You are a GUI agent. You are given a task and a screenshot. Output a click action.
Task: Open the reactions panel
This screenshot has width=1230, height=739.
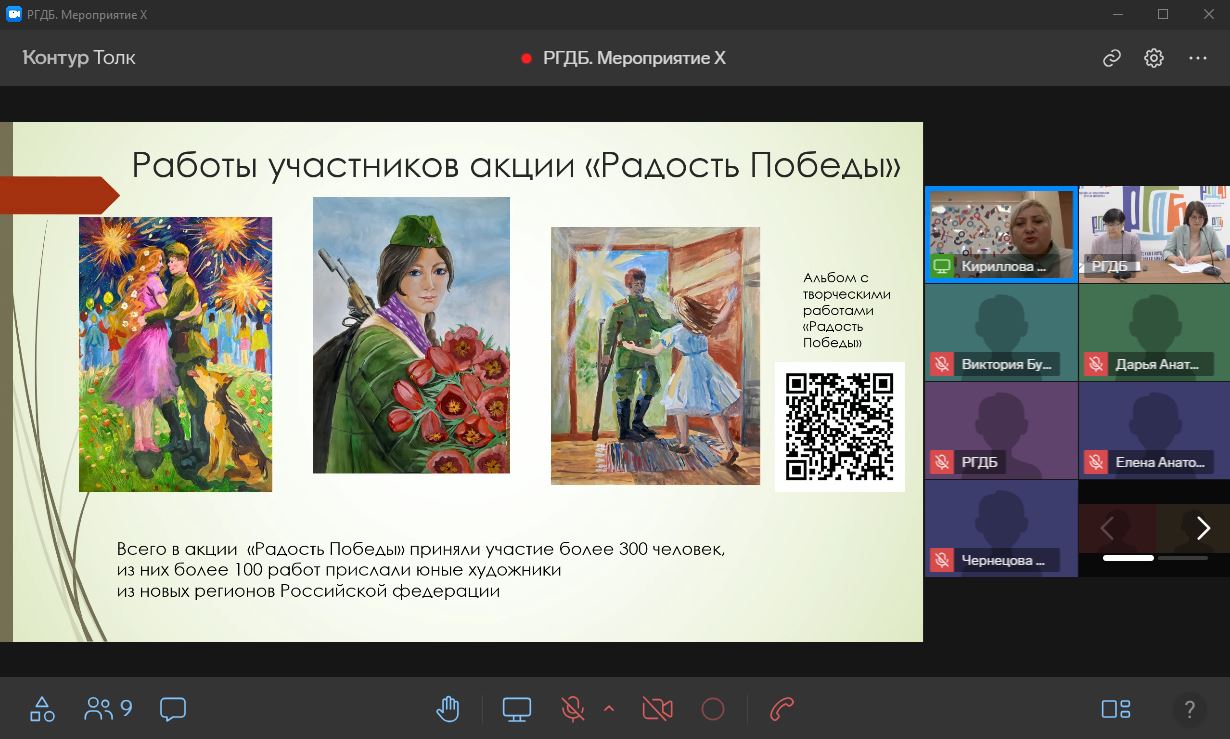point(41,708)
